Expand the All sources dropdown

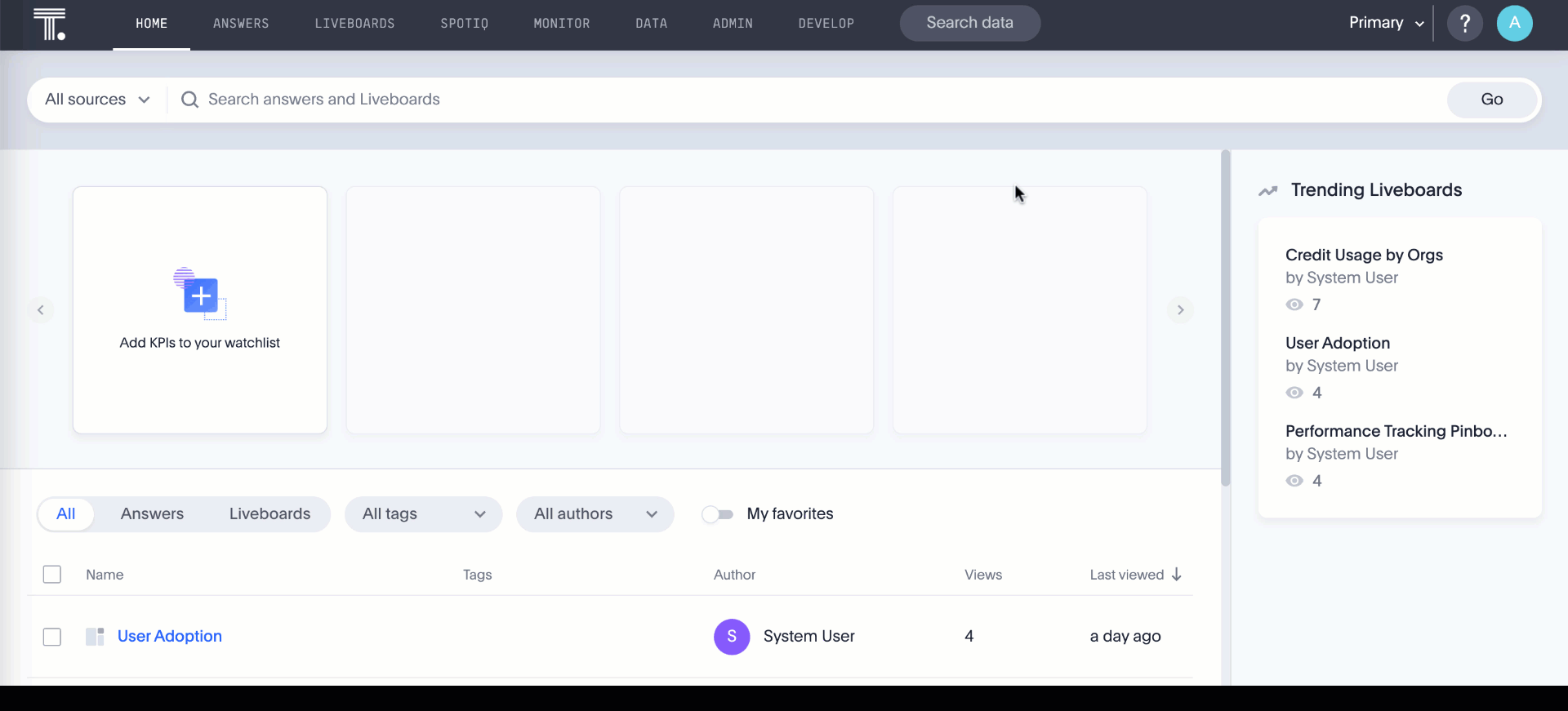click(97, 100)
